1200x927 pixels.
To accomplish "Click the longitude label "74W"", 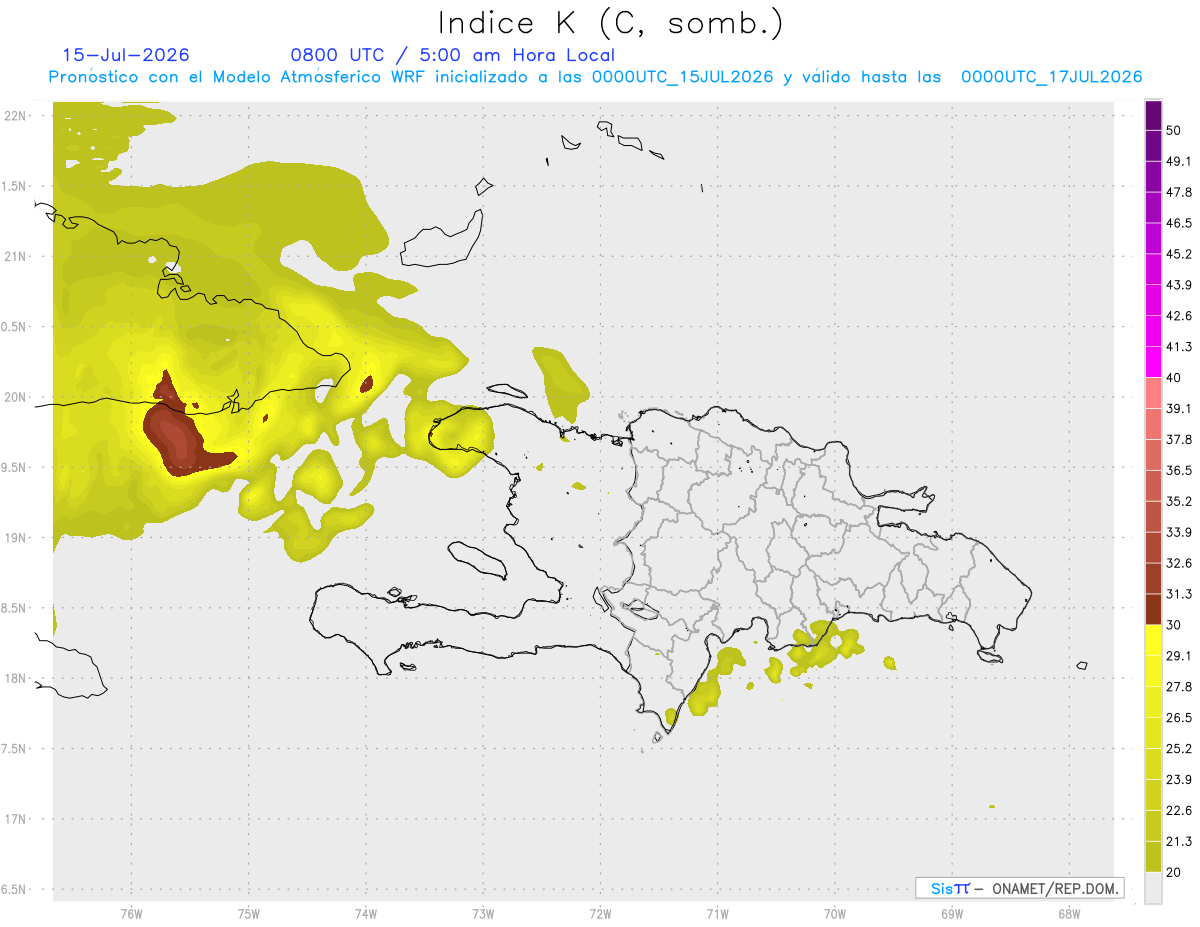I will click(365, 914).
